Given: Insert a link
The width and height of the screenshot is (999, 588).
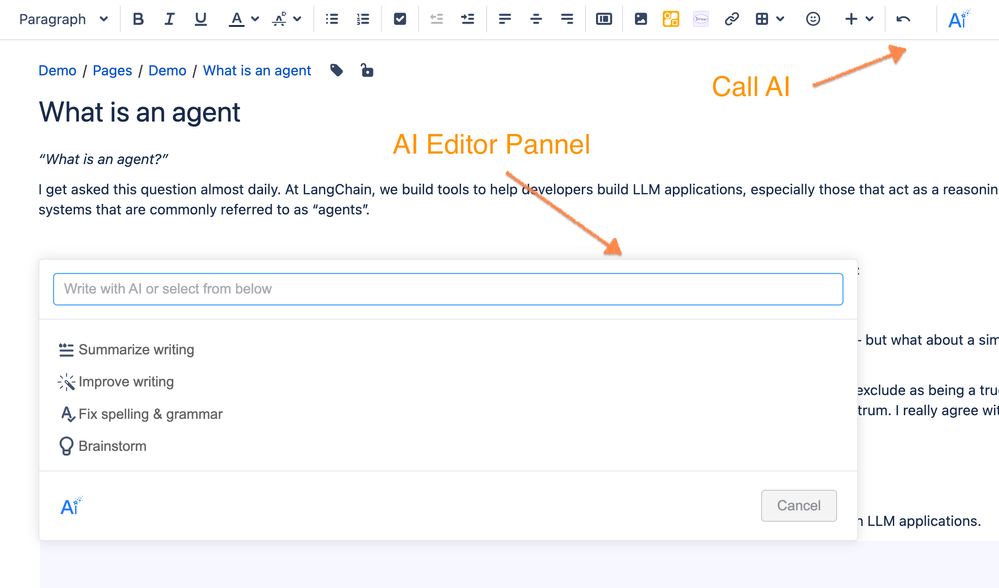Looking at the screenshot, I should click(731, 19).
